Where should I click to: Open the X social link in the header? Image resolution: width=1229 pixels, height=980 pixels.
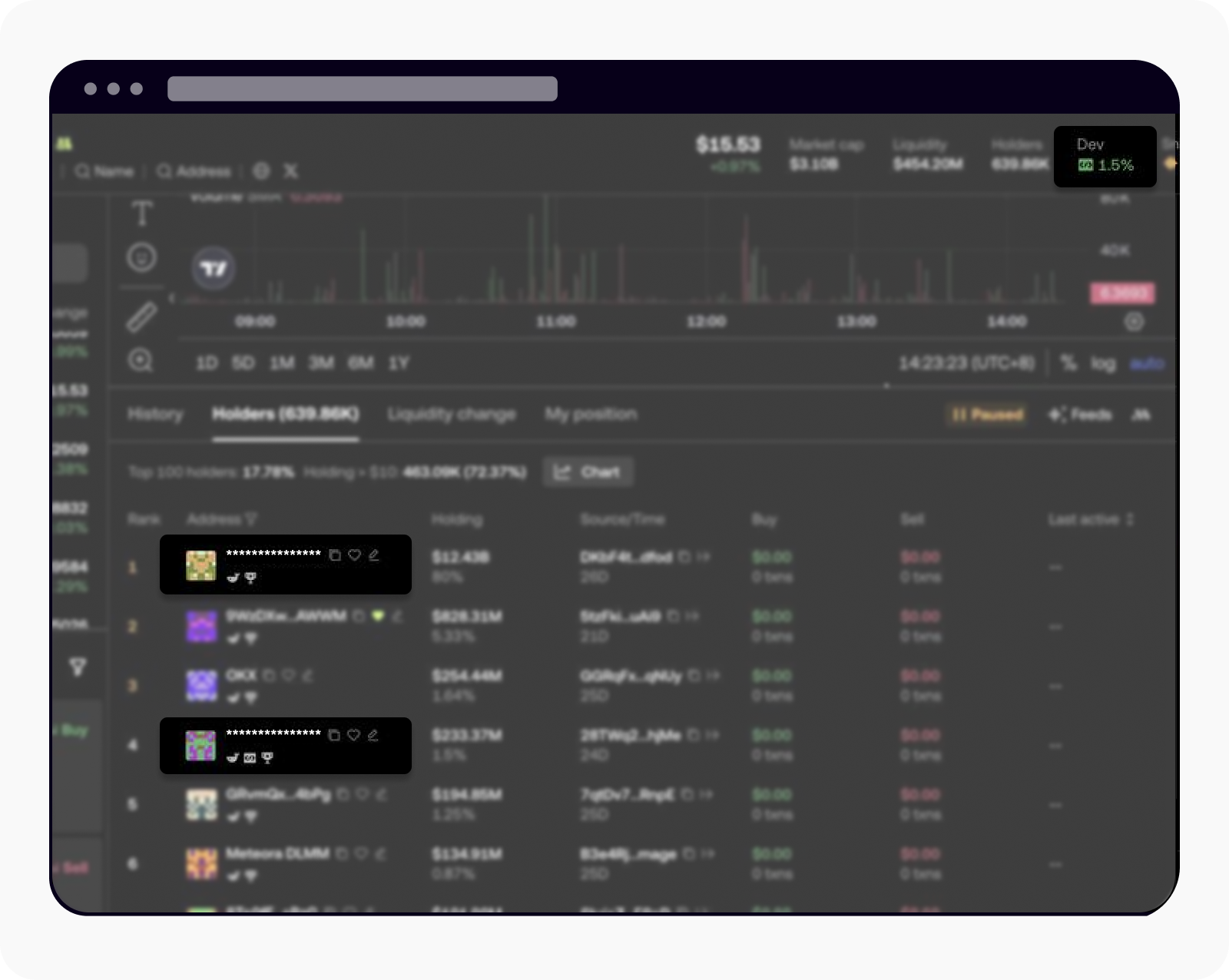click(x=290, y=171)
